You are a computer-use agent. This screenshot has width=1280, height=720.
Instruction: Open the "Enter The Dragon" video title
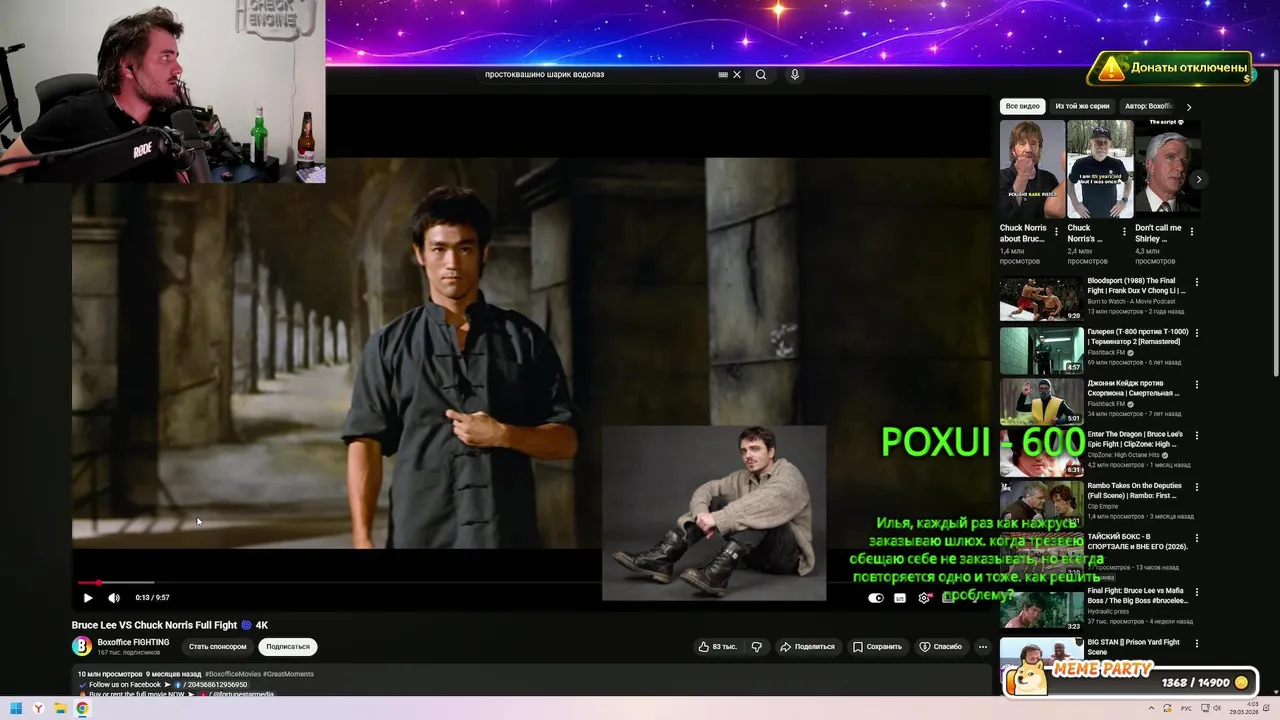(x=1136, y=439)
